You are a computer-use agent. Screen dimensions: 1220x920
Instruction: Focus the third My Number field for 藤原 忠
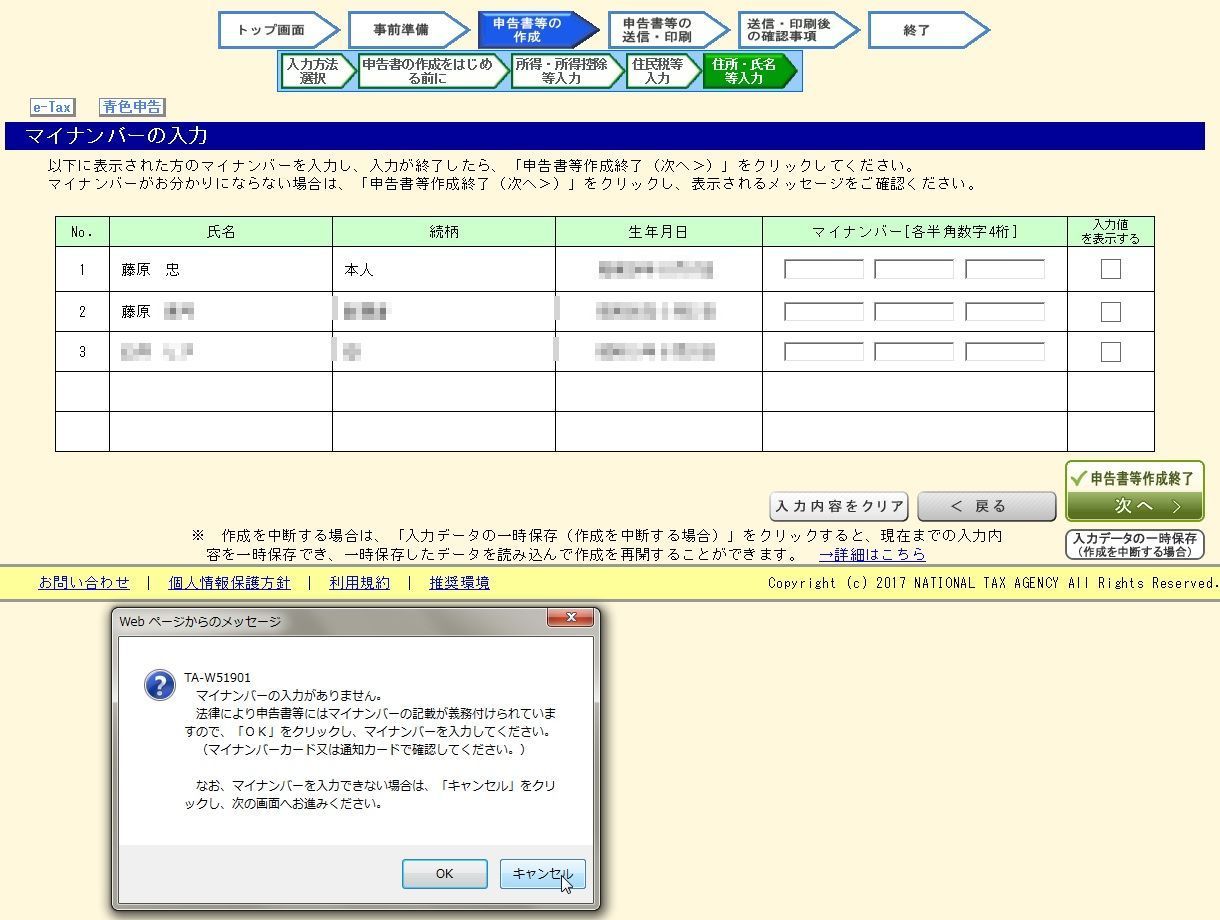(1005, 269)
